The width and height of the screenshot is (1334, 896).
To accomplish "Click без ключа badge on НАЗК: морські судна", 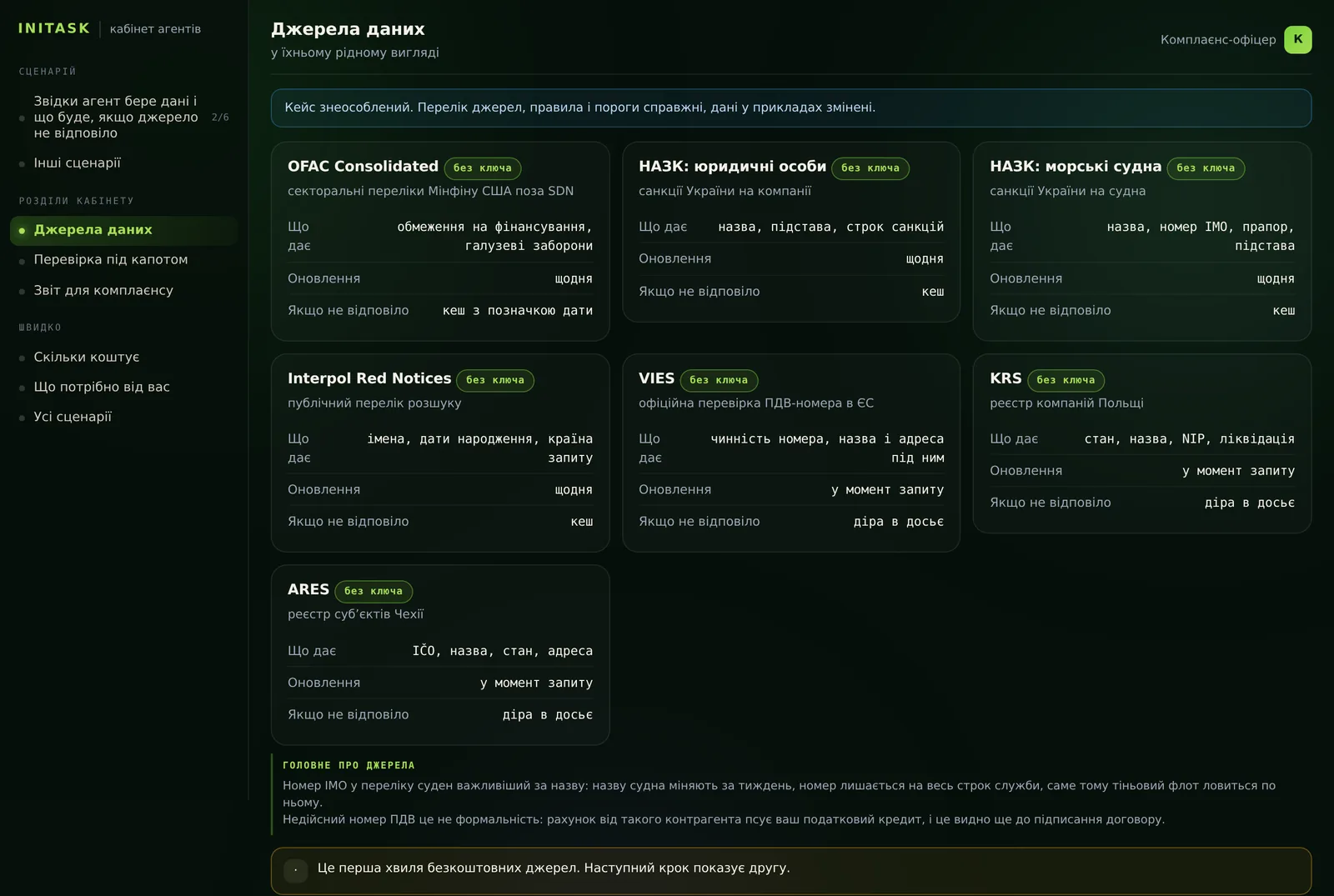I will coord(1206,168).
